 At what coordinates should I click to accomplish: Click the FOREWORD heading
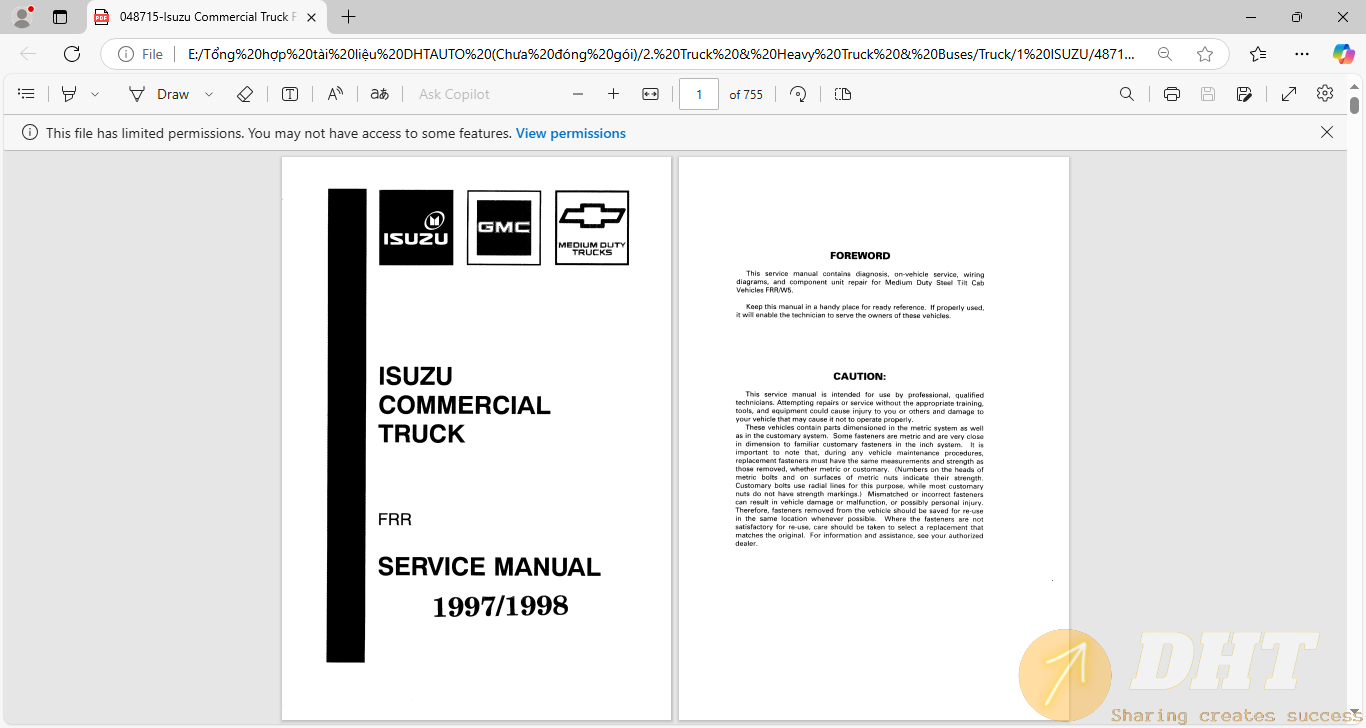pyautogui.click(x=860, y=256)
